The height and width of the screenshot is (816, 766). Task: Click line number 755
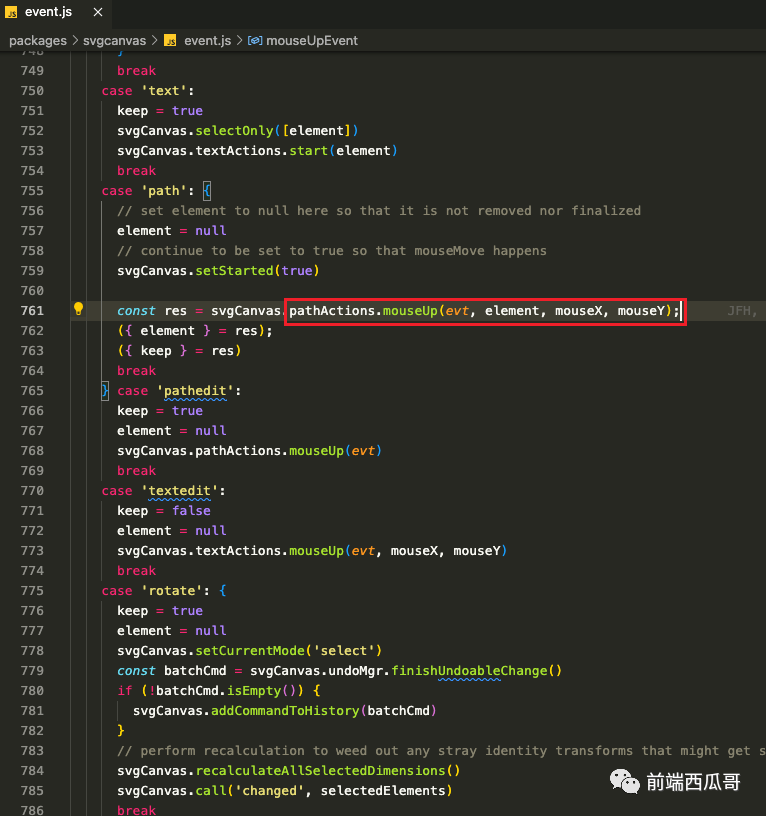tap(32, 191)
